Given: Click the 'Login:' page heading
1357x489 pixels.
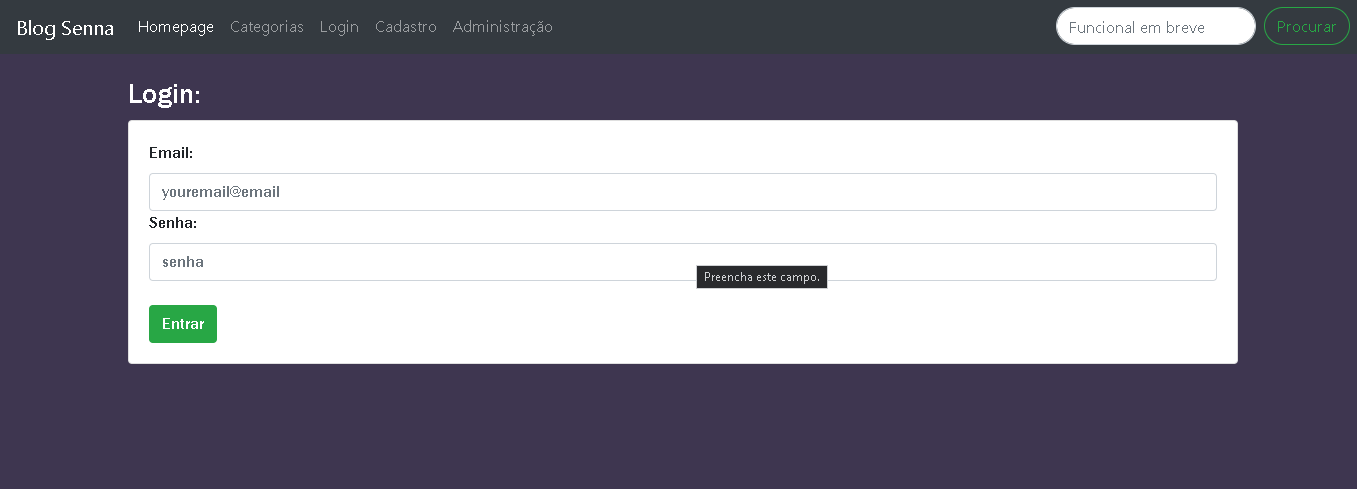Looking at the screenshot, I should coord(165,95).
